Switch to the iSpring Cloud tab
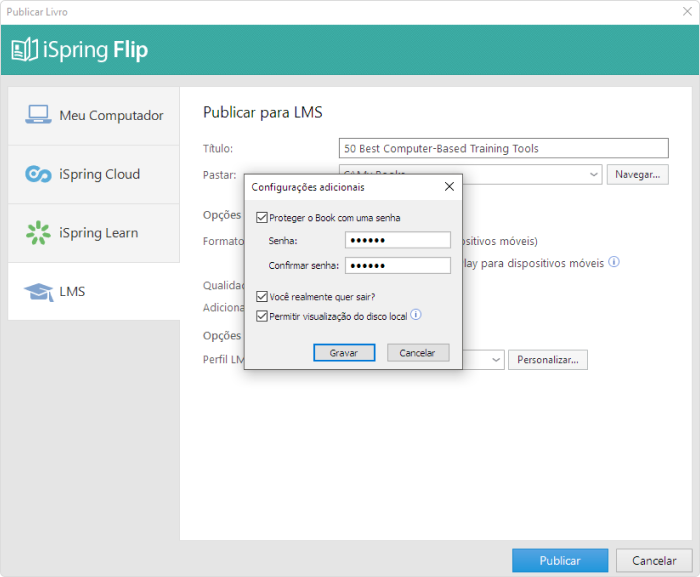Screen dimensions: 700x577 click(94, 174)
